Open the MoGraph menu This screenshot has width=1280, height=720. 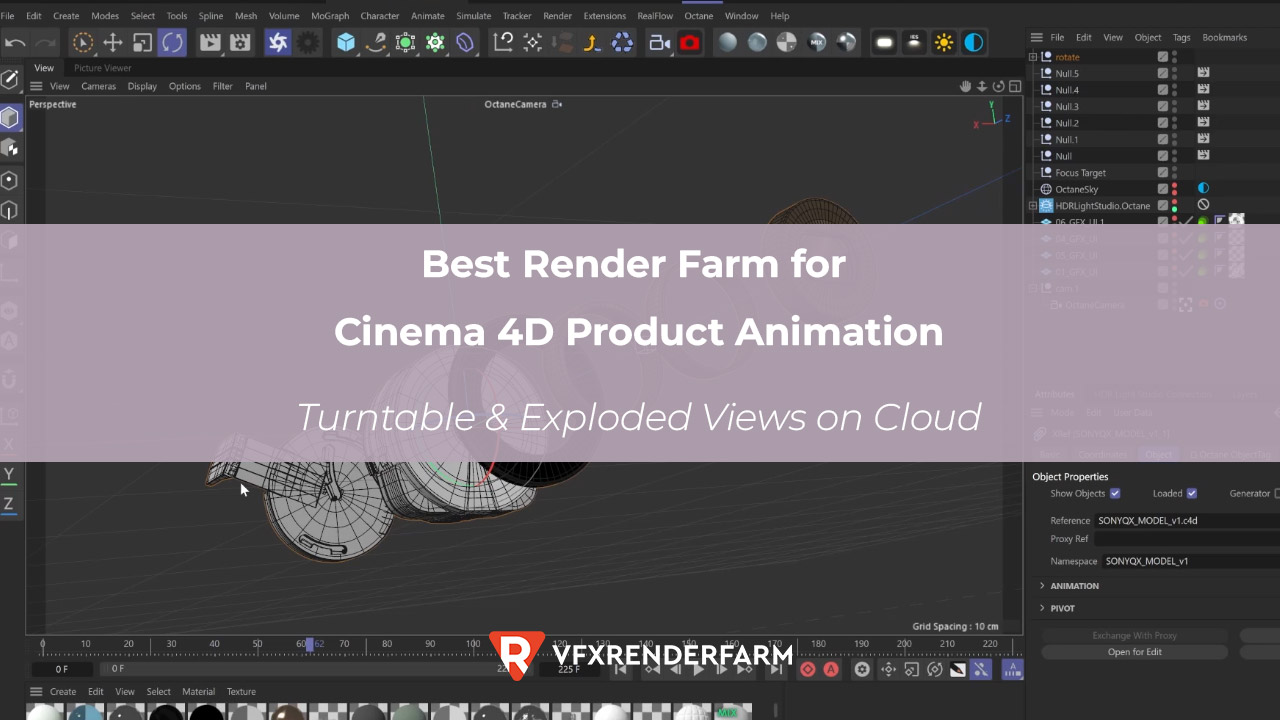[x=330, y=15]
